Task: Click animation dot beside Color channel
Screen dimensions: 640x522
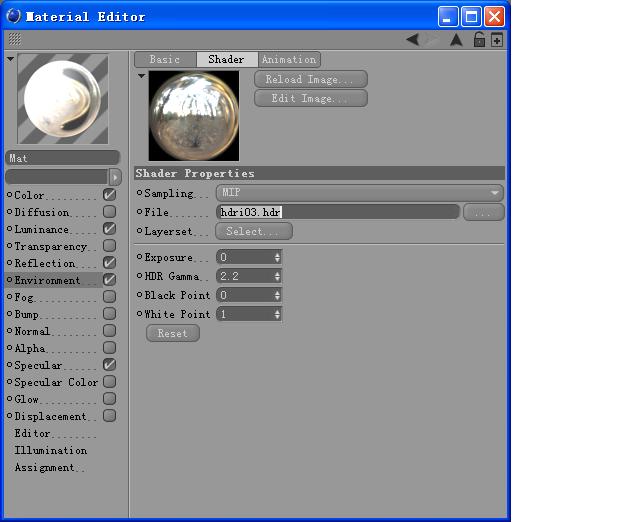Action: [9, 195]
